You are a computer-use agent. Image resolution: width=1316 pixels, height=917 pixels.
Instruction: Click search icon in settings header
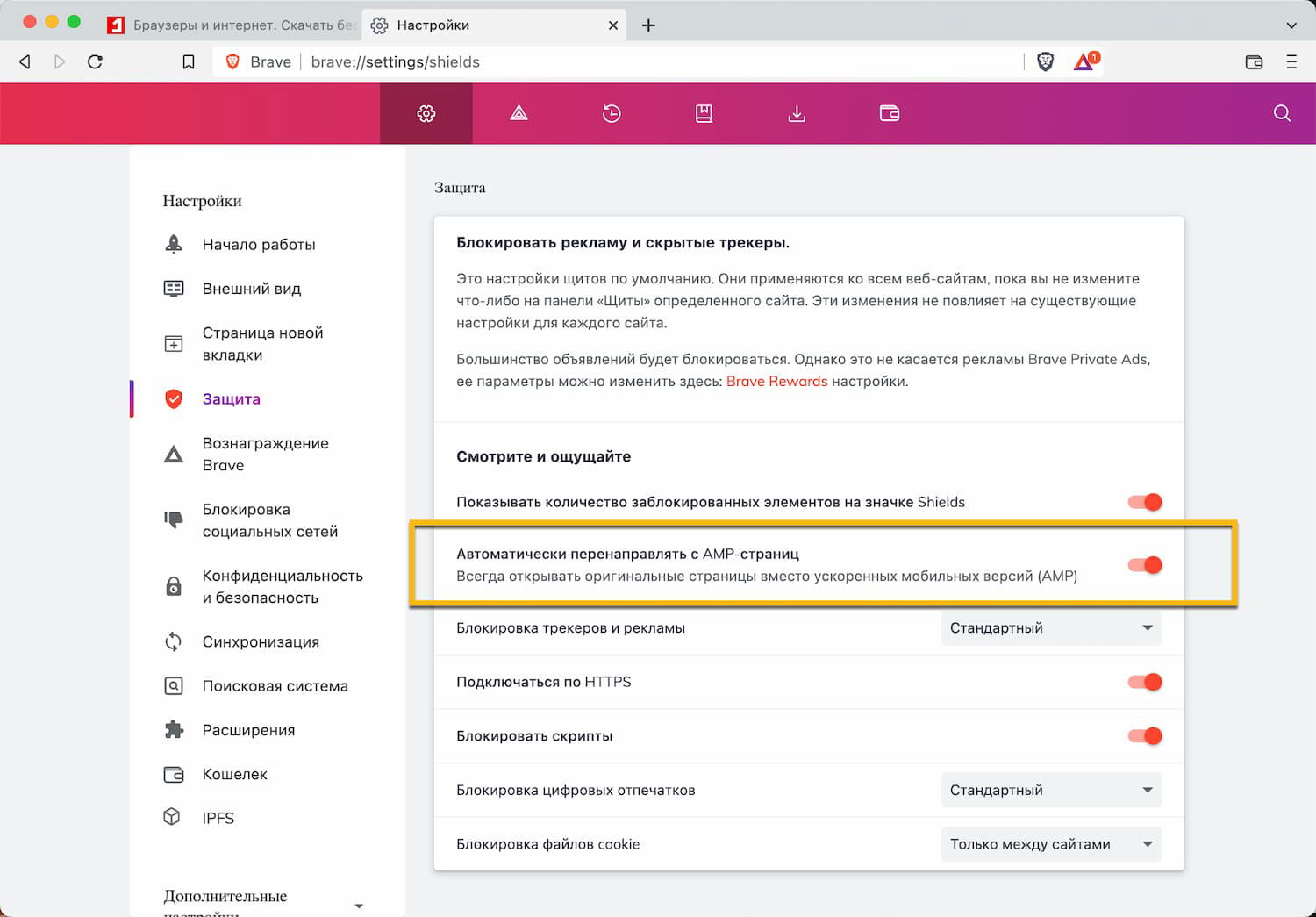click(x=1282, y=113)
